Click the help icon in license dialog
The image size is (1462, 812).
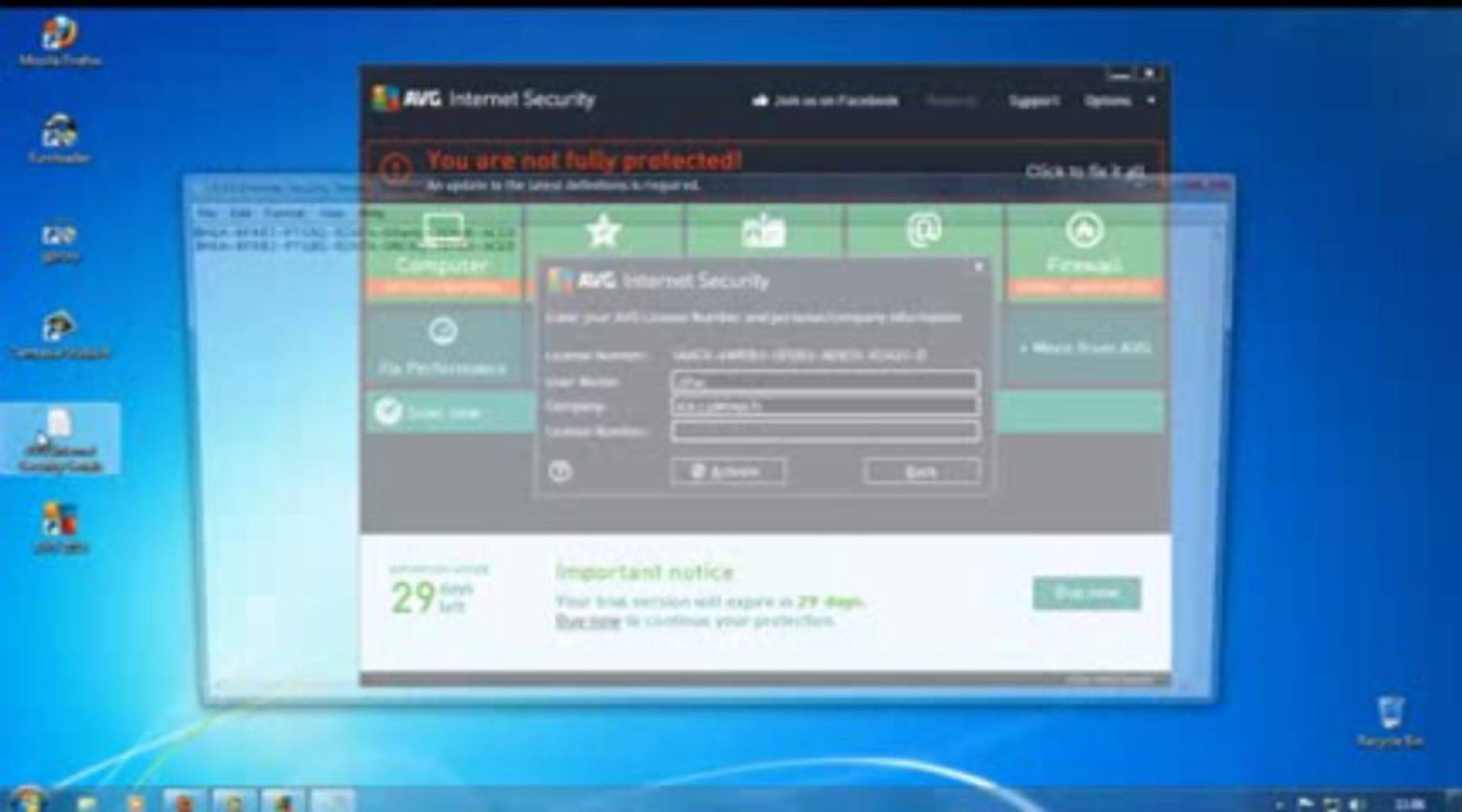click(x=560, y=471)
